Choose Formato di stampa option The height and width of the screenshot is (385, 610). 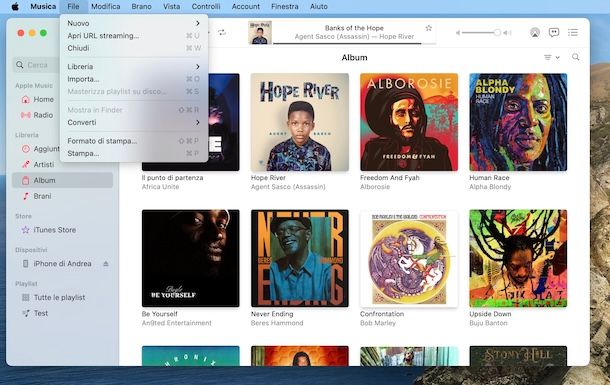pos(134,141)
